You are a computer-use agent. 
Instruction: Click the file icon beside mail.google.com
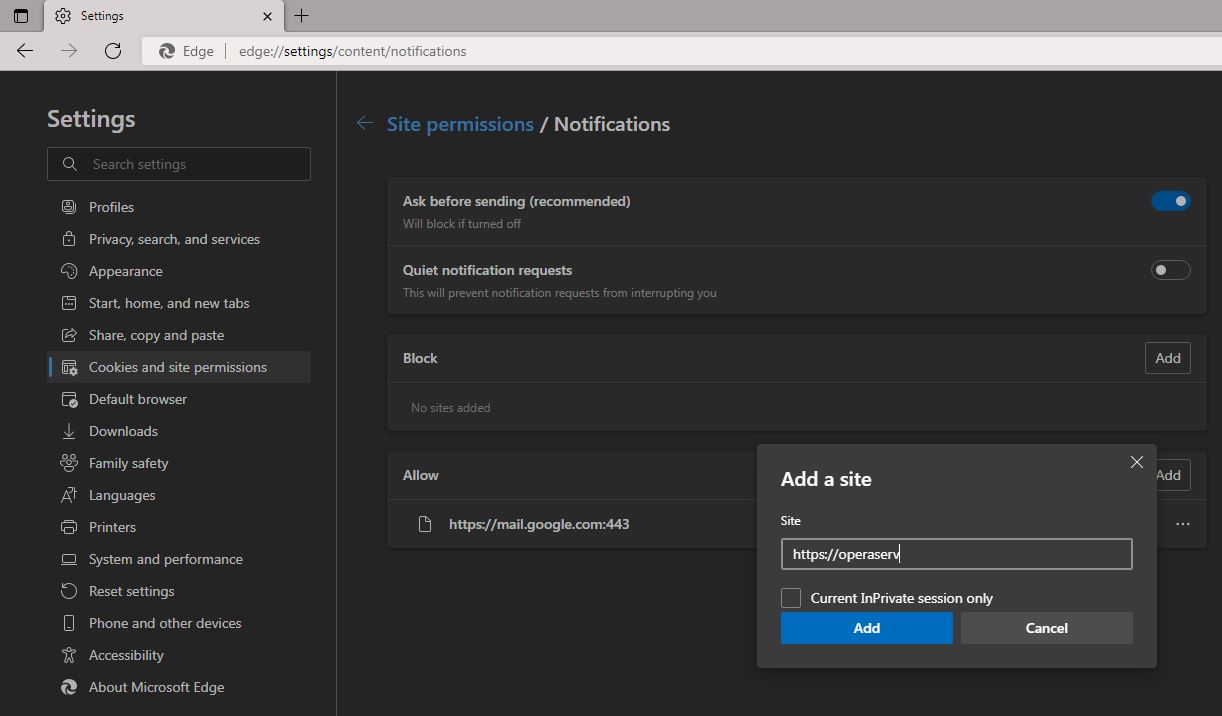click(425, 524)
